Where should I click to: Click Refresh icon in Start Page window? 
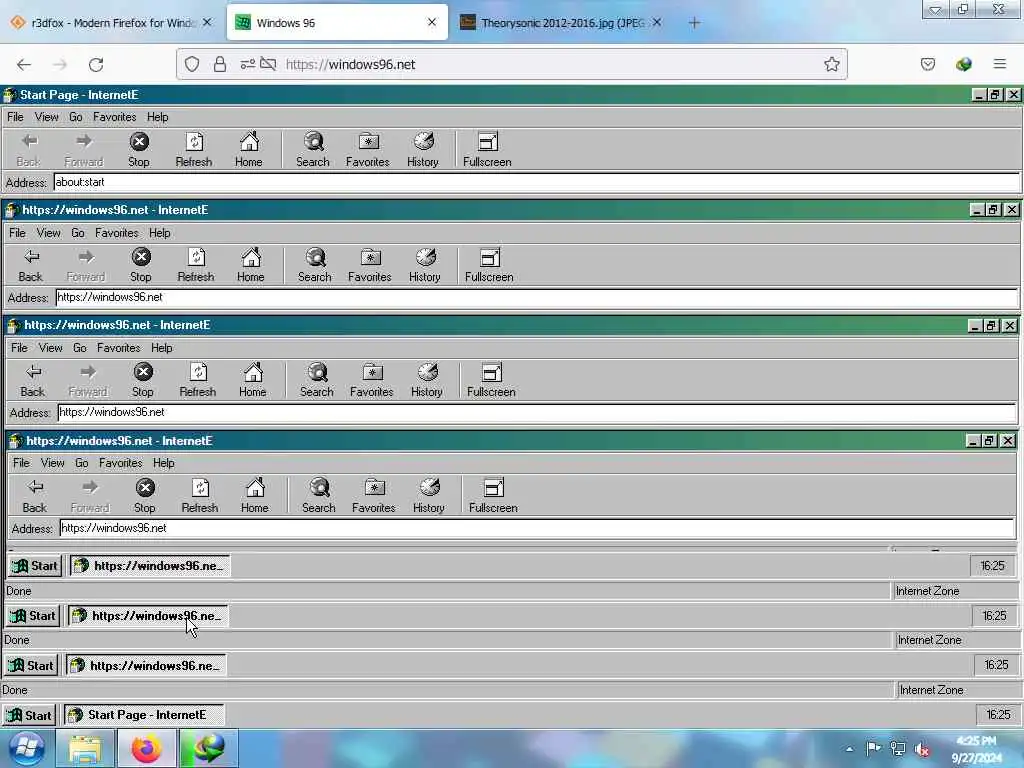coord(193,150)
